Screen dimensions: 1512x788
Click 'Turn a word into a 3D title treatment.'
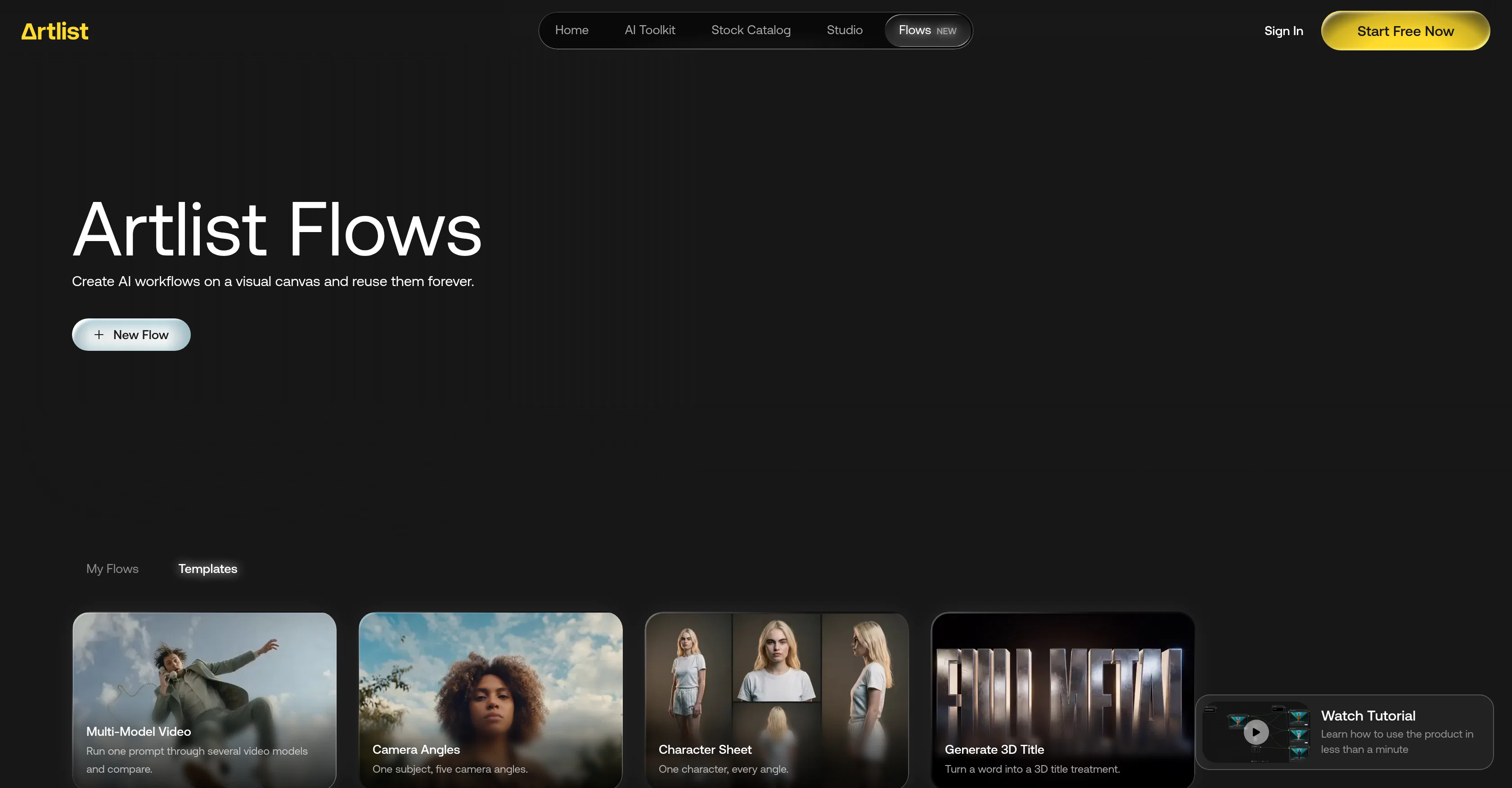coord(1032,769)
